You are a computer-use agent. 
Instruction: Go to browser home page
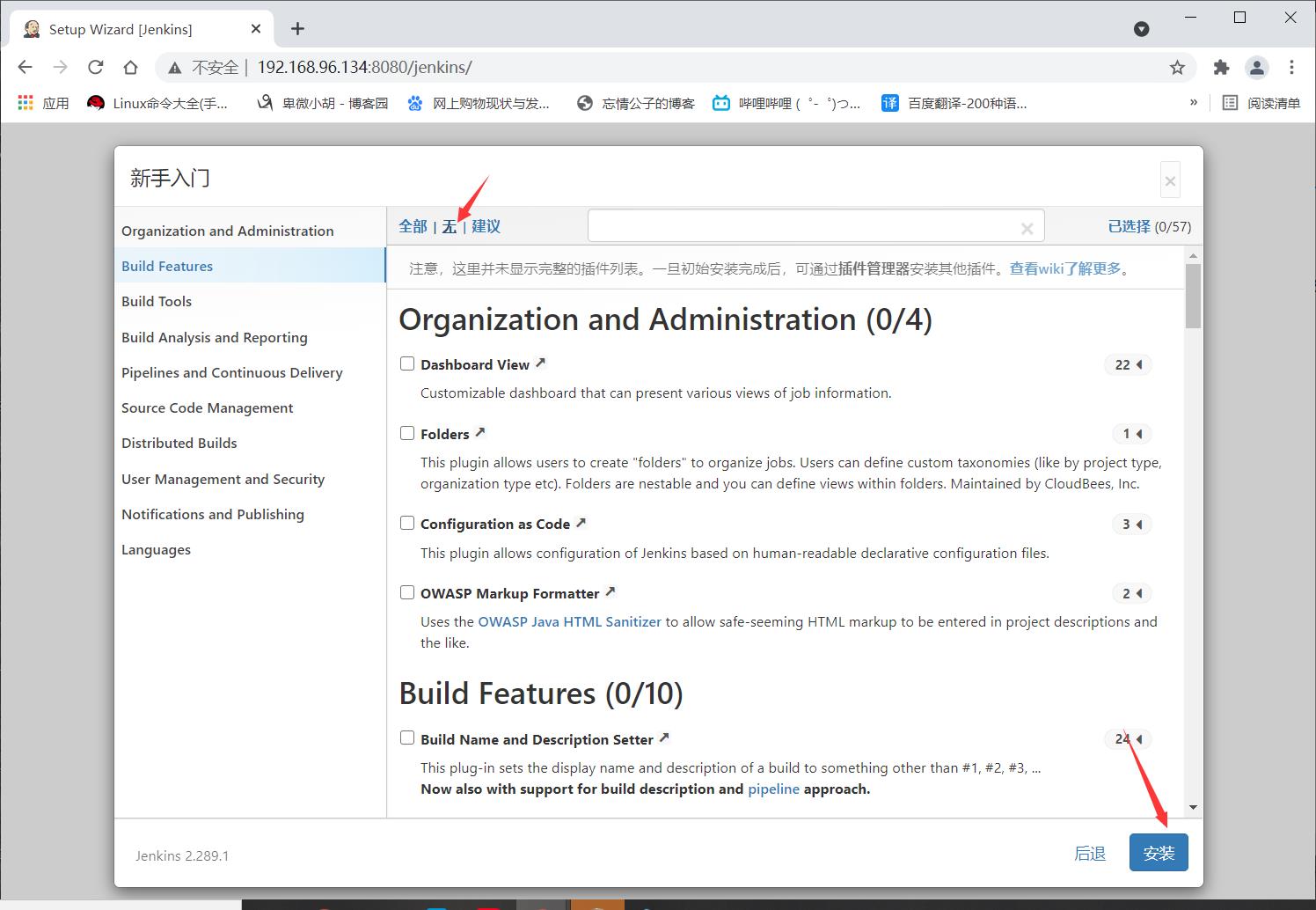(x=130, y=67)
